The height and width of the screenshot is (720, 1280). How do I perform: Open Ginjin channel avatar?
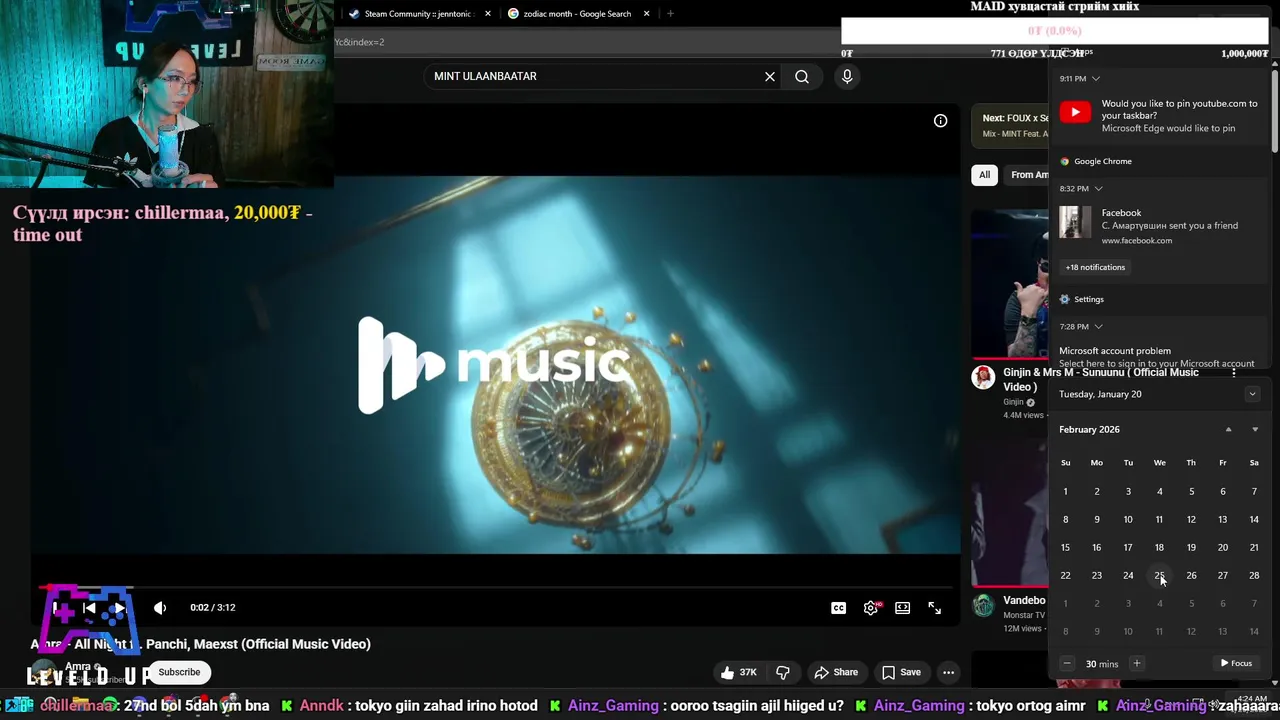click(983, 377)
